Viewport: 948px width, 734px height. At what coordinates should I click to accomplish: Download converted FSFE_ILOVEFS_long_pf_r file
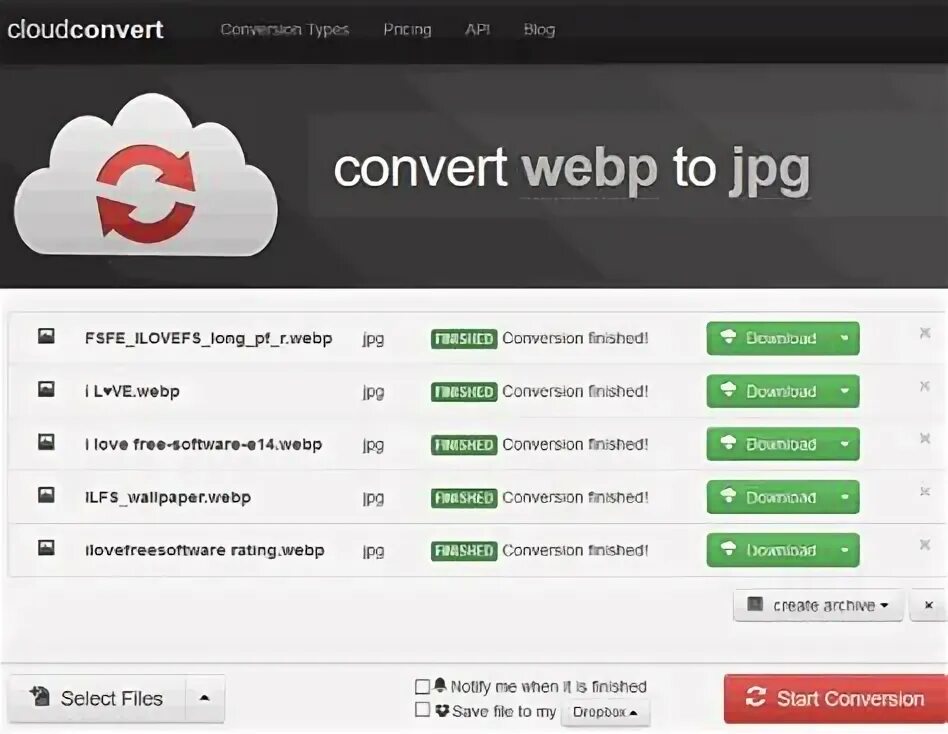[x=768, y=338]
